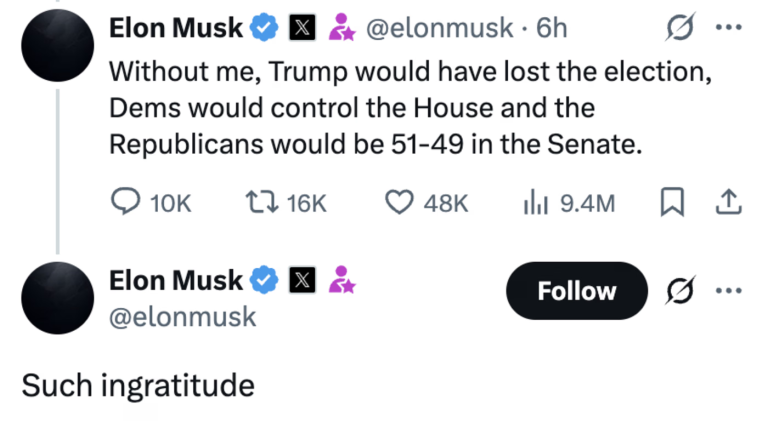Open the "Such ingratitude" tweet text
Viewport: 768px width, 428px height.
click(x=137, y=385)
